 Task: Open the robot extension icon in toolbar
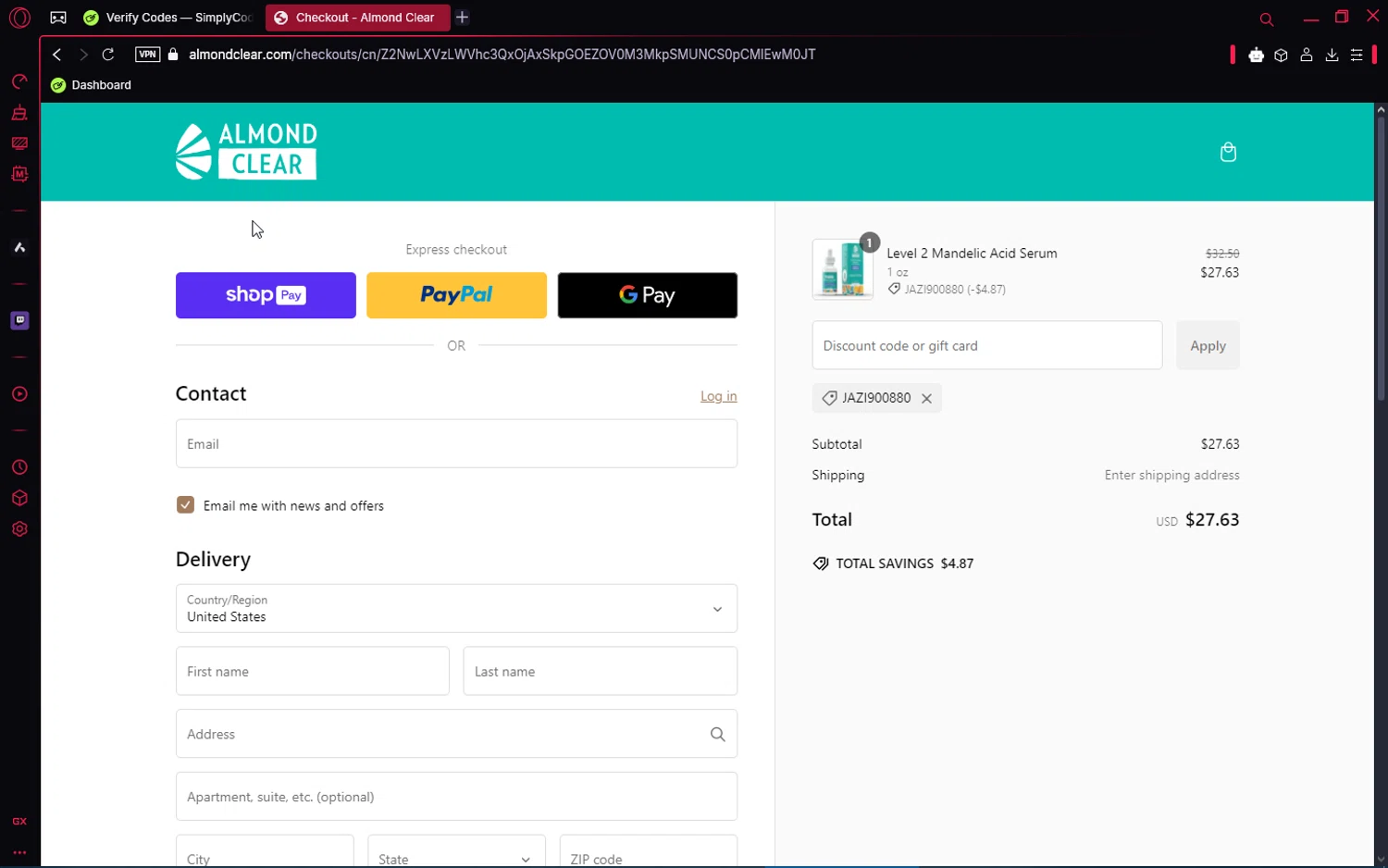point(1256,56)
